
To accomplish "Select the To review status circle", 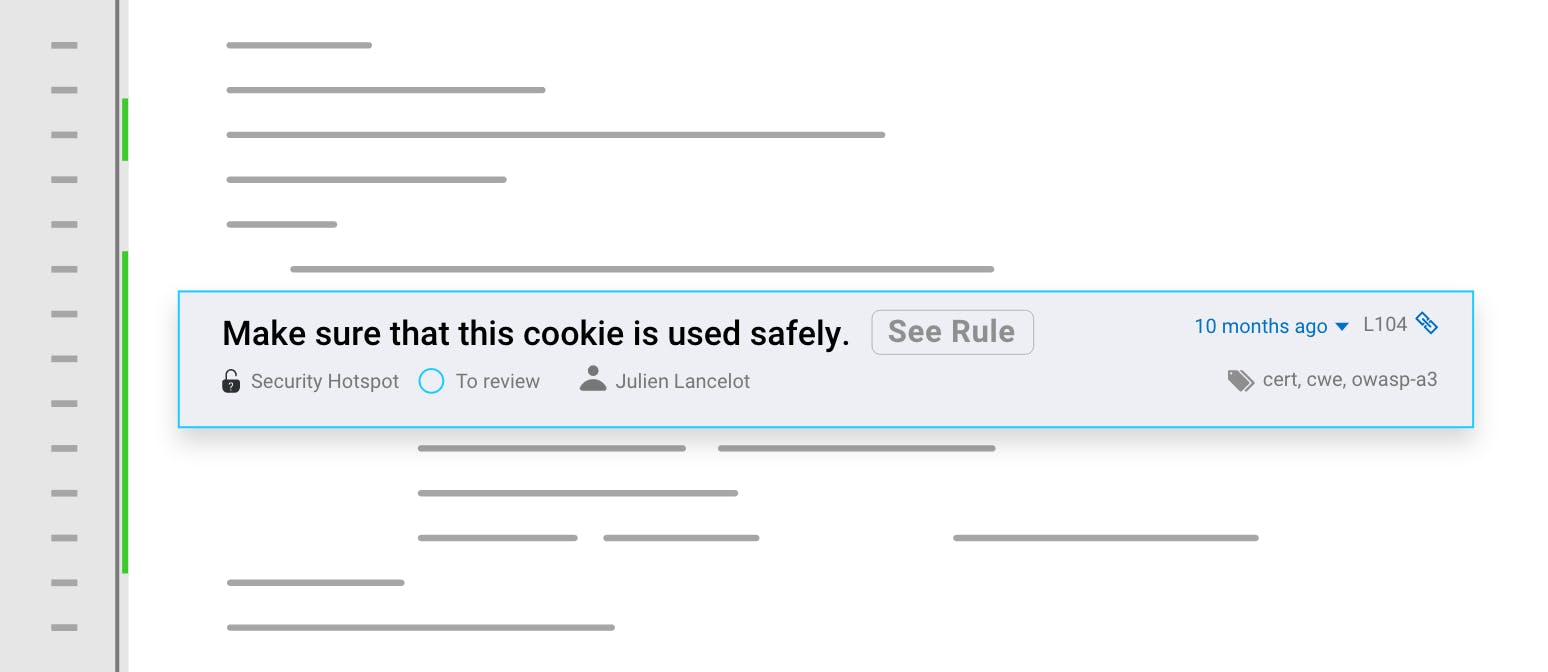I will coord(431,381).
